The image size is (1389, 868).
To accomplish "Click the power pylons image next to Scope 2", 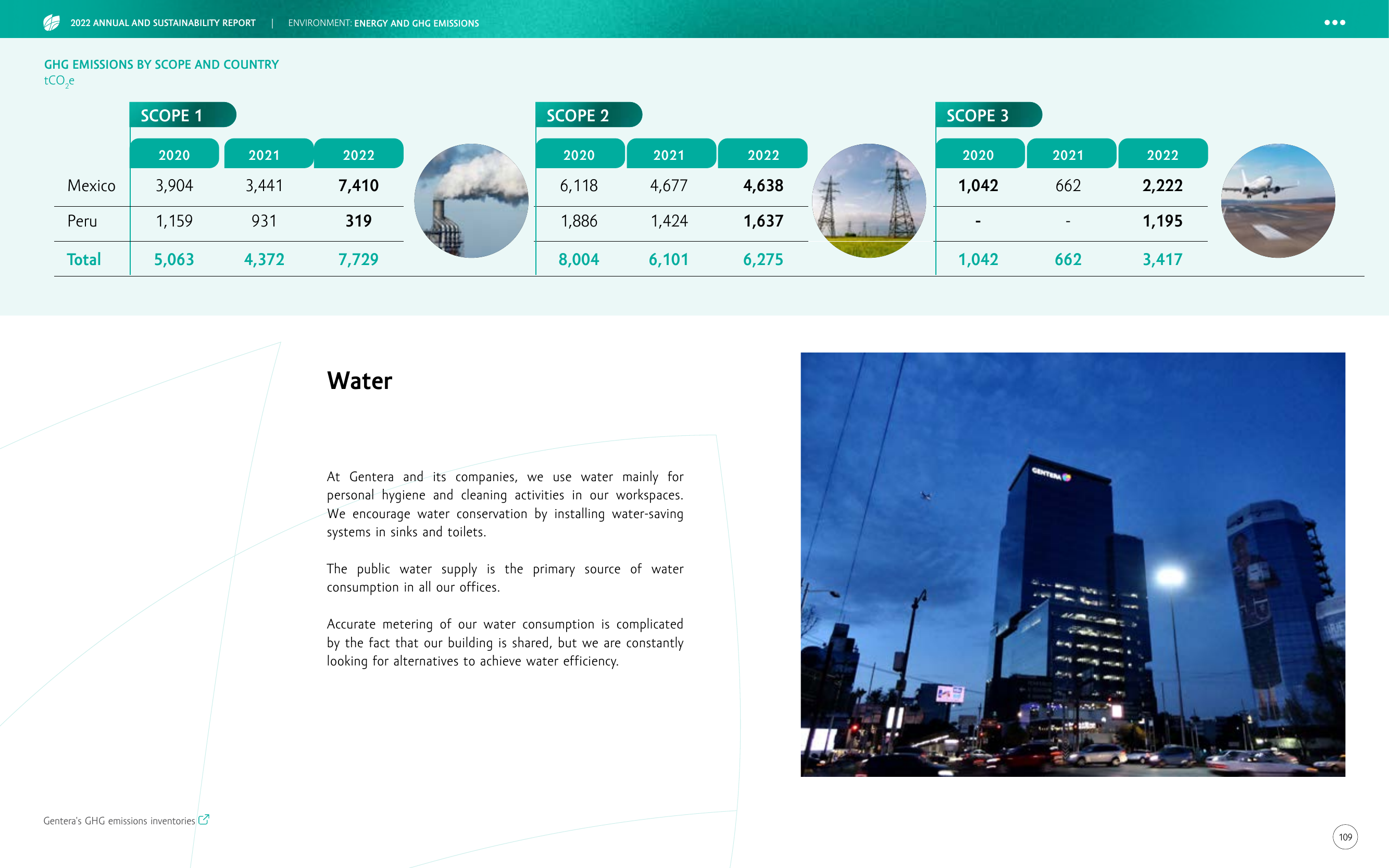I will click(869, 200).
